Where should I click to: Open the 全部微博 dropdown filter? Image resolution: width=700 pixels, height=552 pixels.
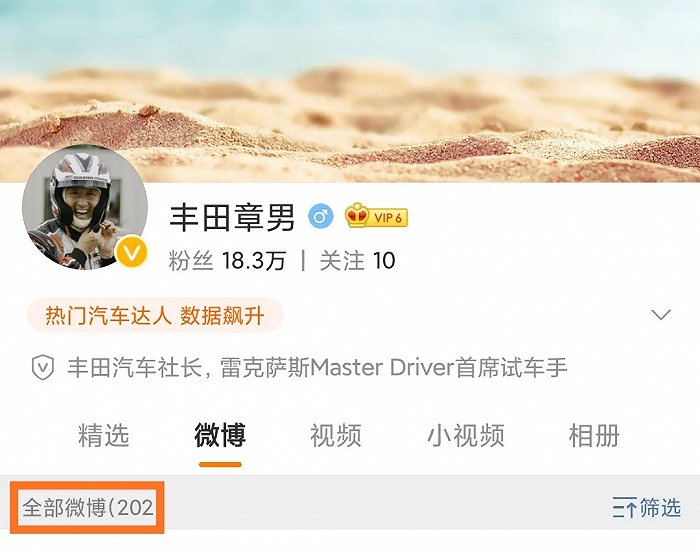pyautogui.click(x=88, y=508)
